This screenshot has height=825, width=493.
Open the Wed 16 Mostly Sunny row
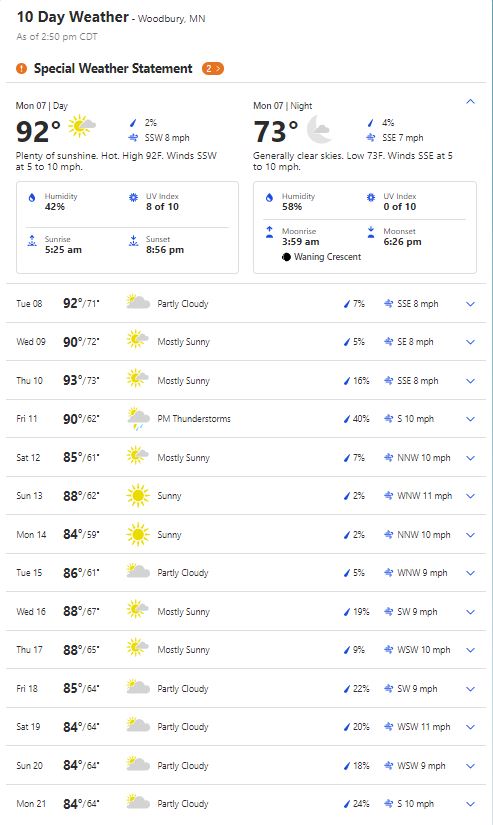click(x=246, y=611)
